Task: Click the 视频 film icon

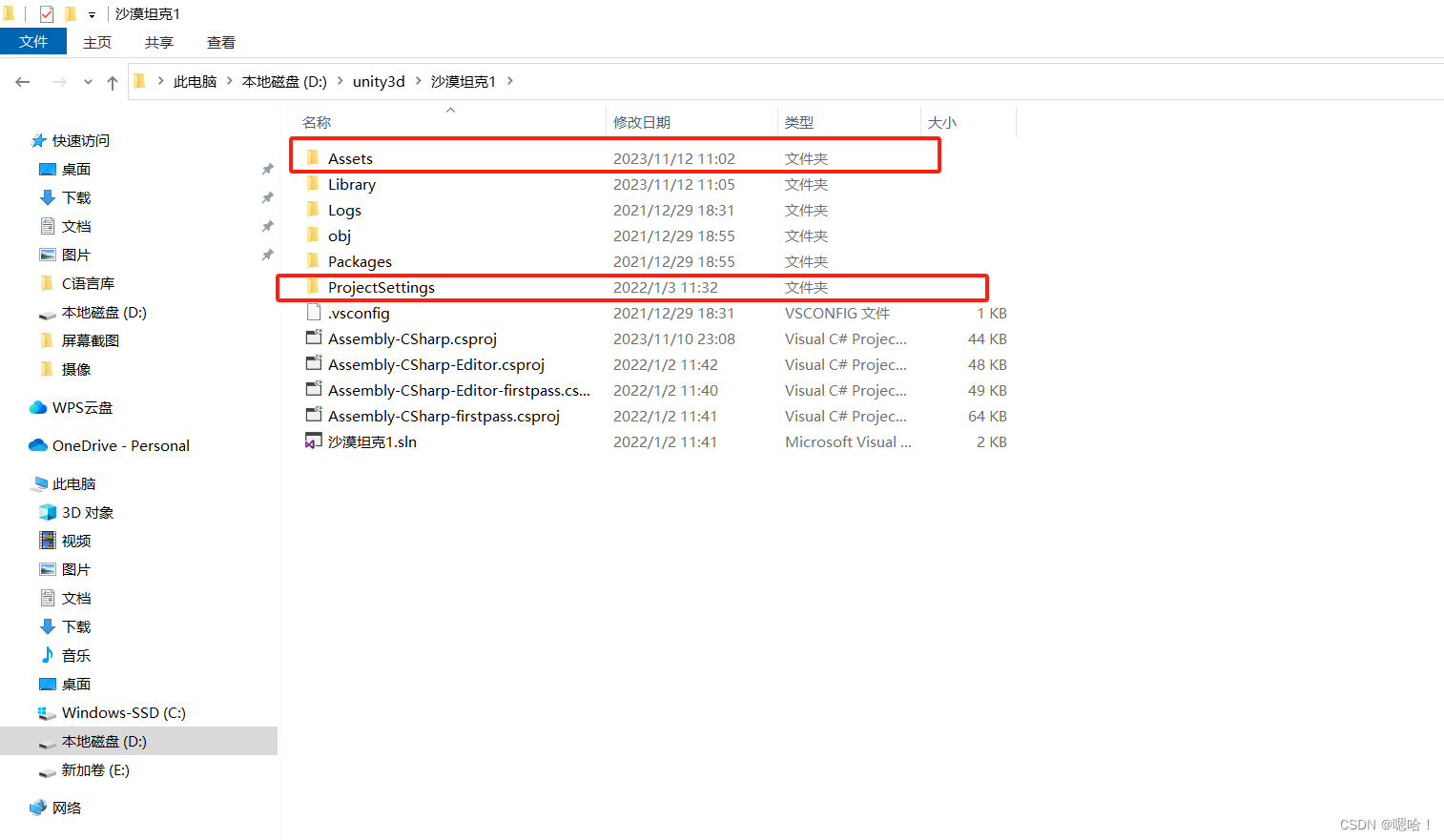Action: [x=48, y=541]
